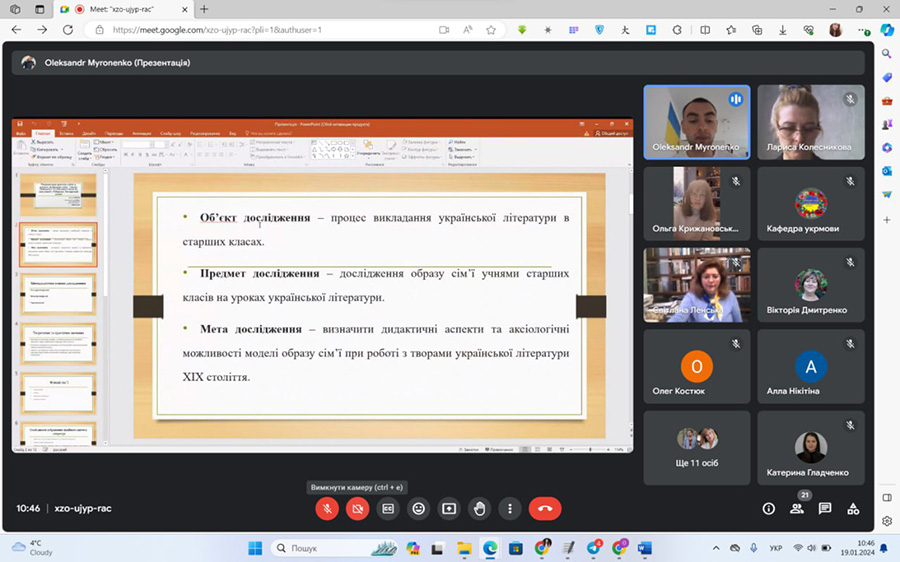The image size is (900, 562).
Task: Click the present screen icon
Action: click(449, 508)
